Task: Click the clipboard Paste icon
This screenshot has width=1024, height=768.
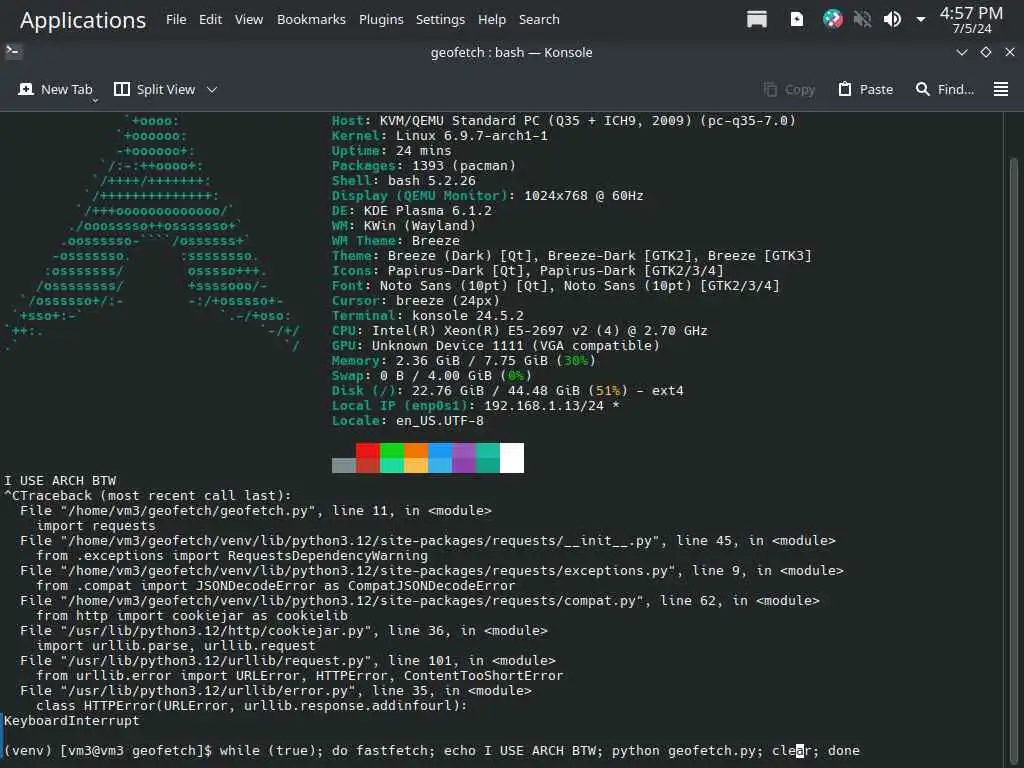Action: point(845,89)
